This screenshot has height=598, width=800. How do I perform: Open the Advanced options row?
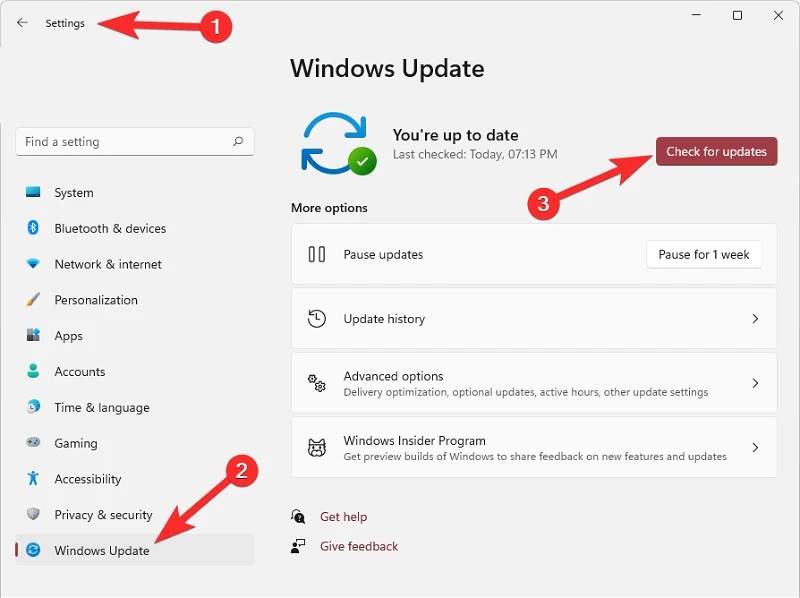point(534,383)
